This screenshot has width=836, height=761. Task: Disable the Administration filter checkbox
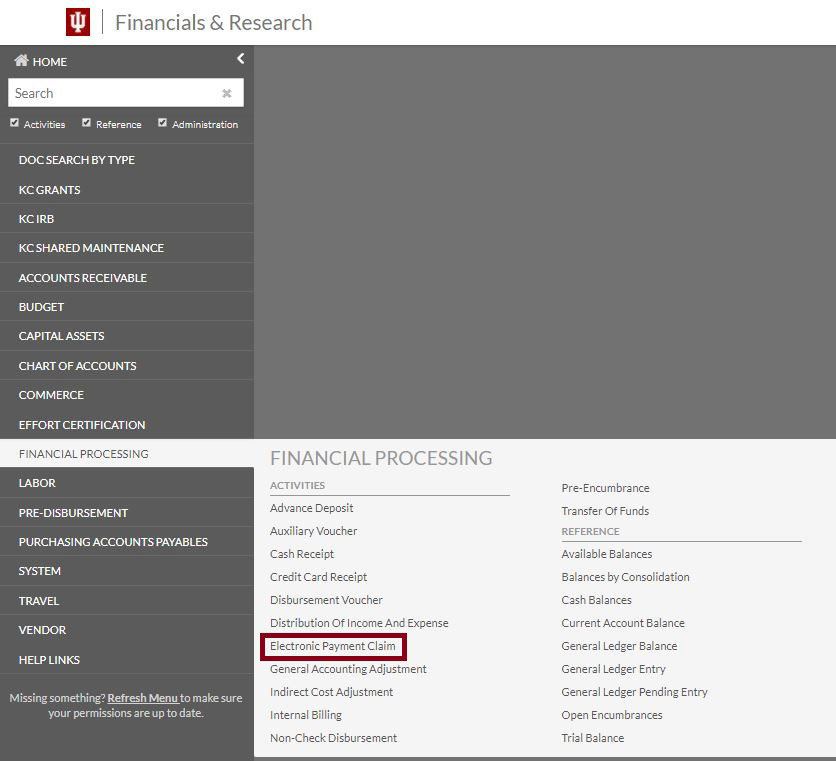(x=162, y=123)
